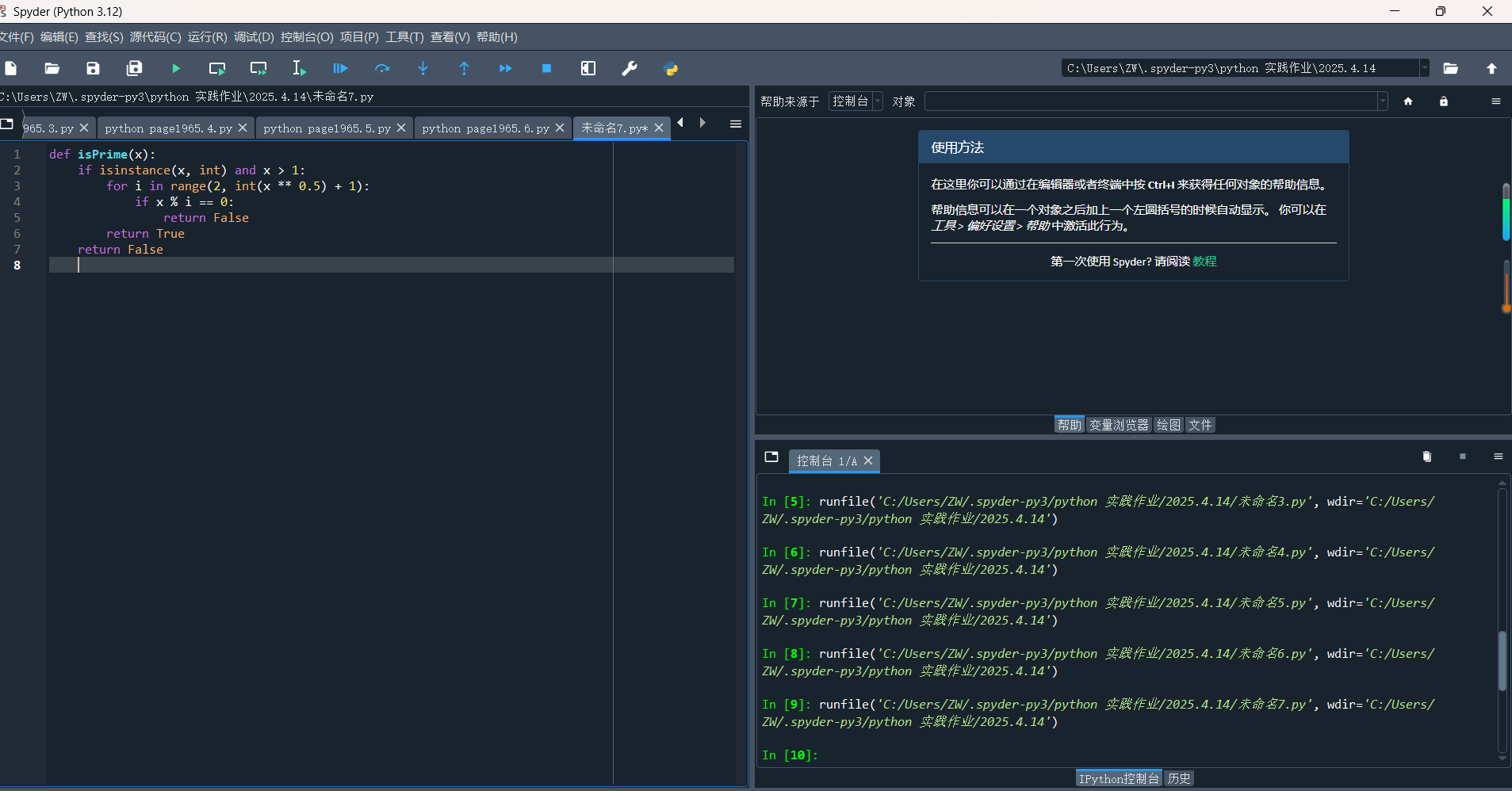Open the 运行(R) menu
1512x791 pixels.
click(x=207, y=37)
